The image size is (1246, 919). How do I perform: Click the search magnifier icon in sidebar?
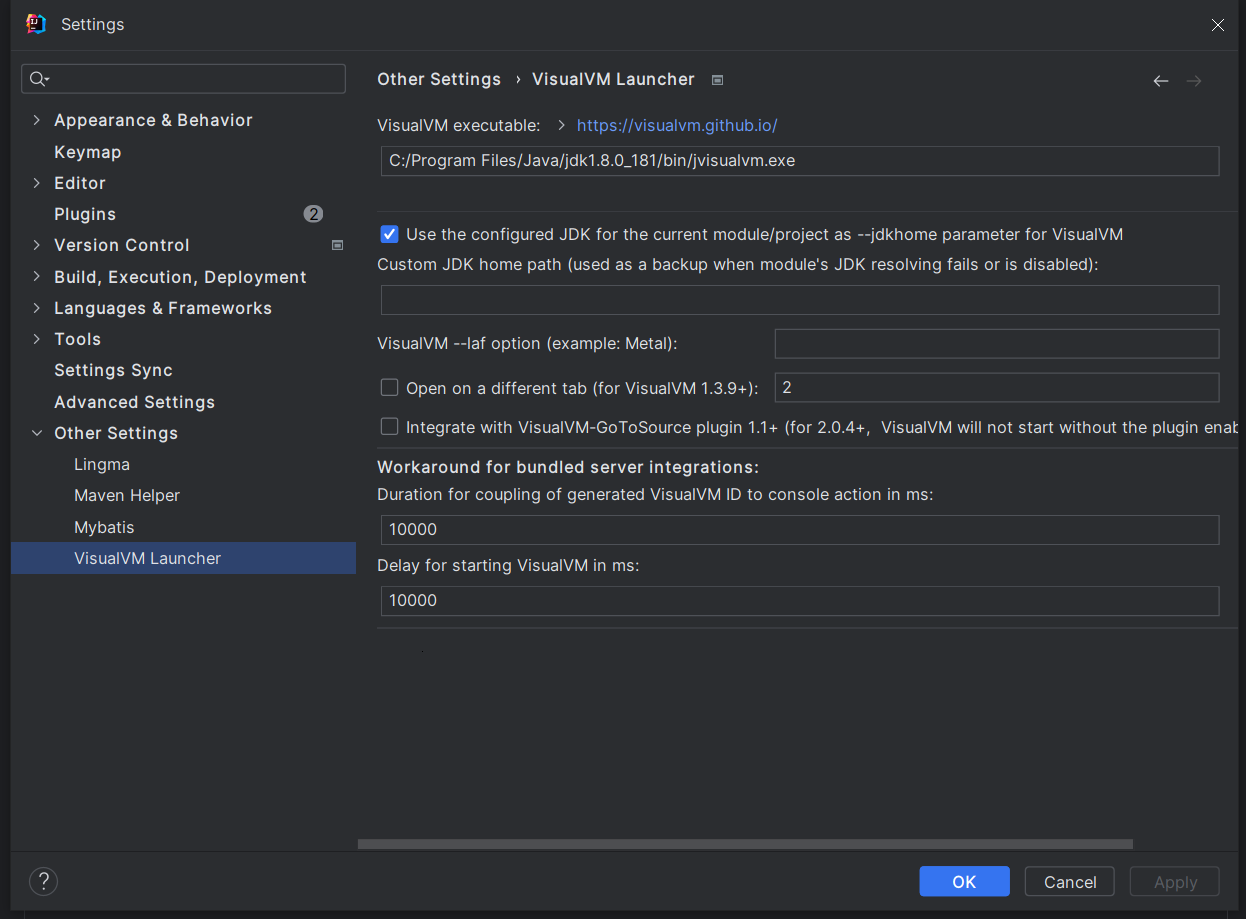[x=38, y=79]
